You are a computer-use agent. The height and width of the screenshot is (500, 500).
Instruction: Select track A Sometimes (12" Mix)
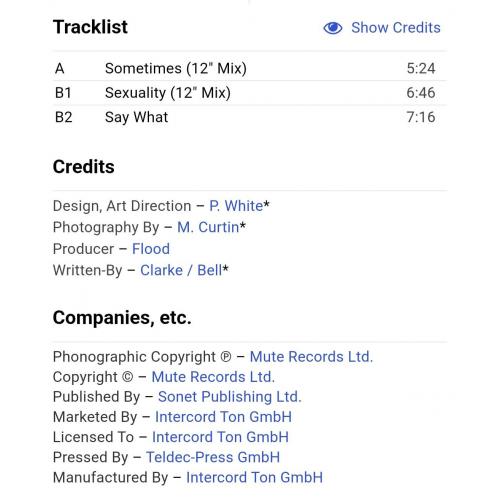(250, 68)
